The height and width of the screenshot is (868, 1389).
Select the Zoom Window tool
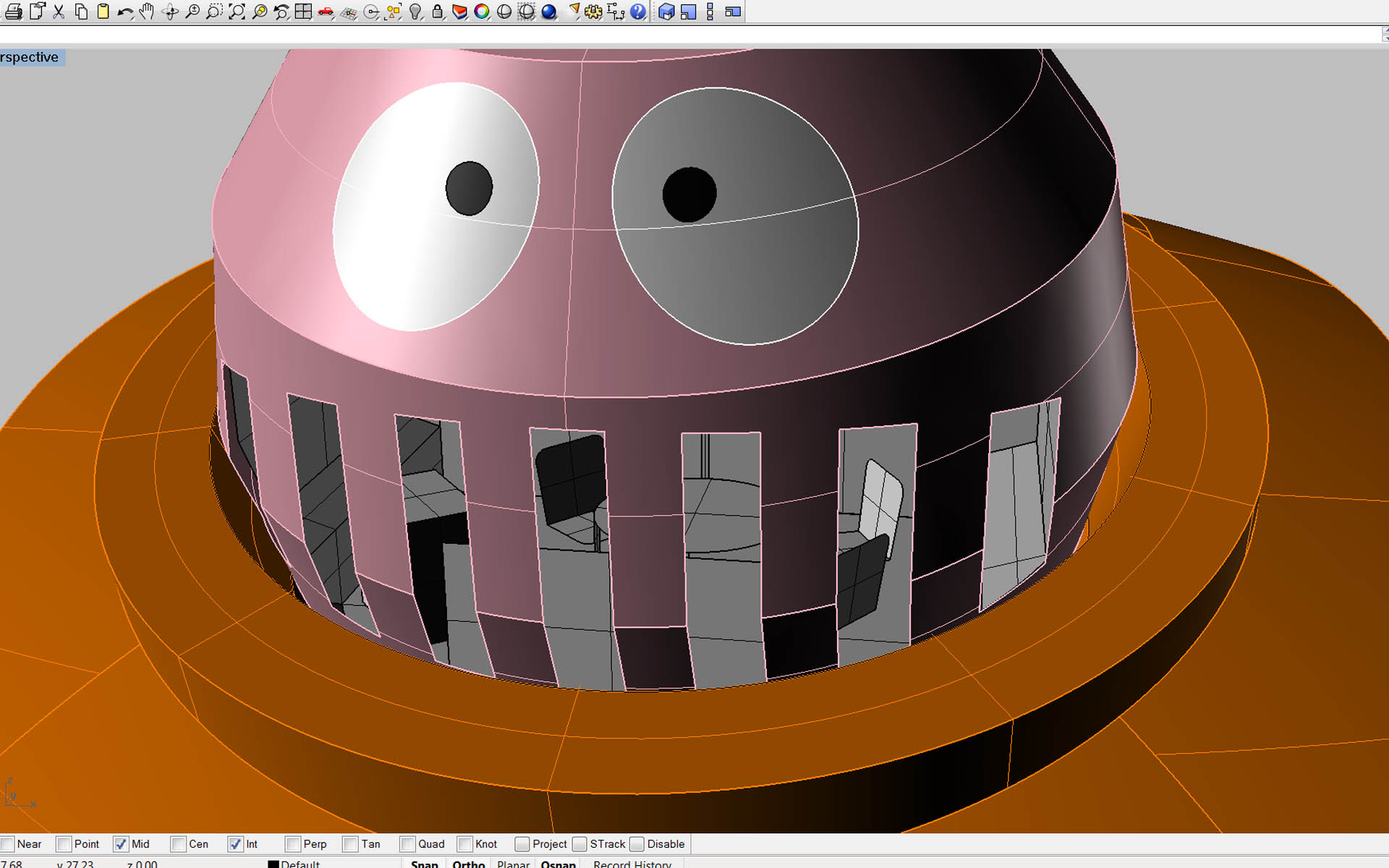[214, 12]
